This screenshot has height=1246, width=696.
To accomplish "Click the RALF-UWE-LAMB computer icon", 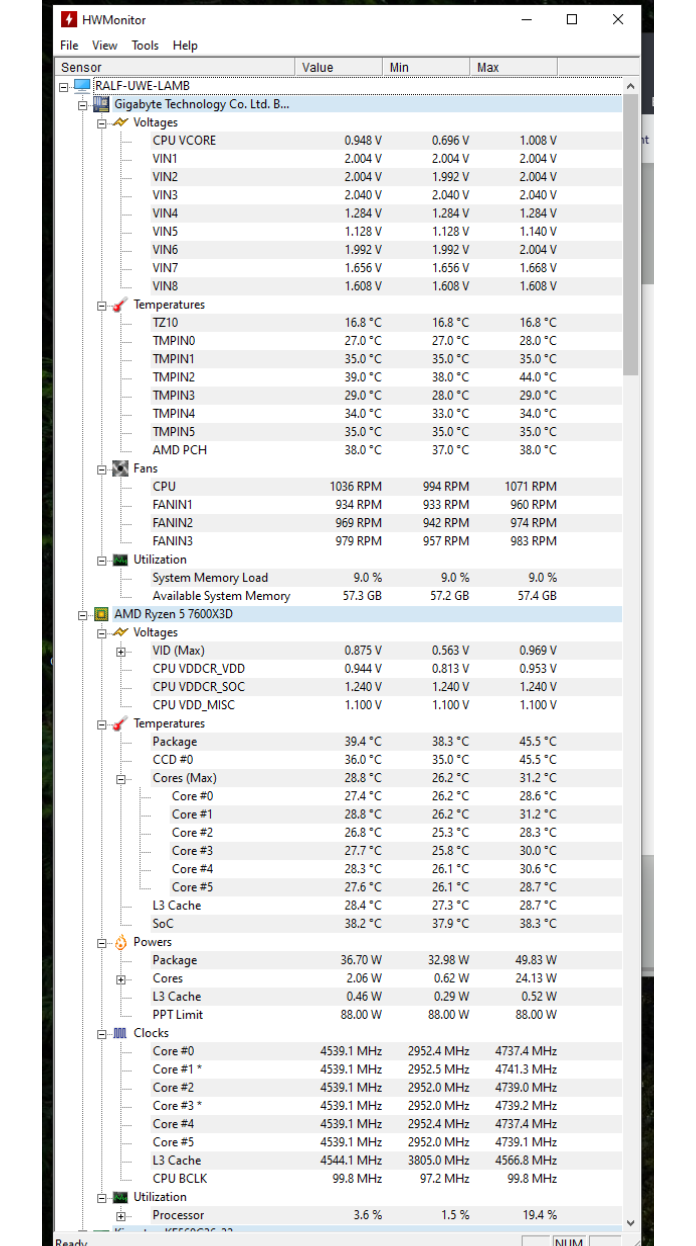I will click(82, 86).
